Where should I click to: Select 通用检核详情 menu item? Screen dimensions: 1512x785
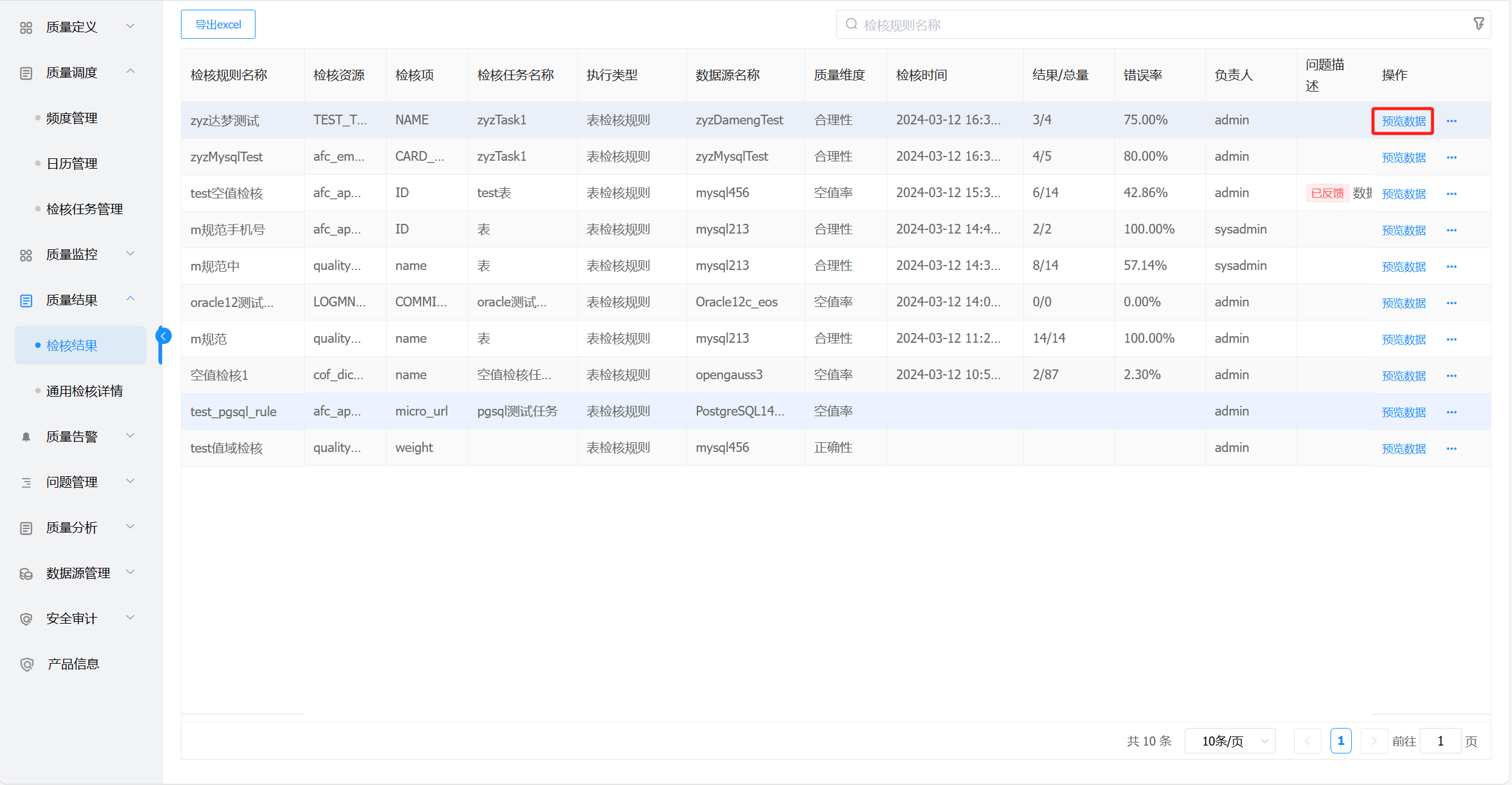84,391
